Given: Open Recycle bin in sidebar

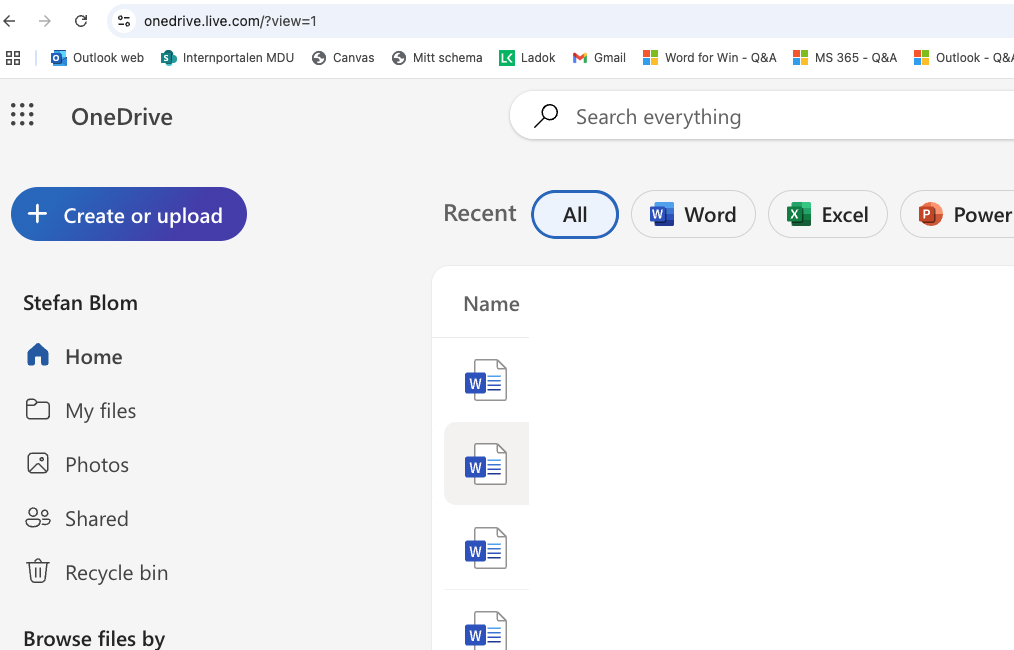Looking at the screenshot, I should point(116,572).
